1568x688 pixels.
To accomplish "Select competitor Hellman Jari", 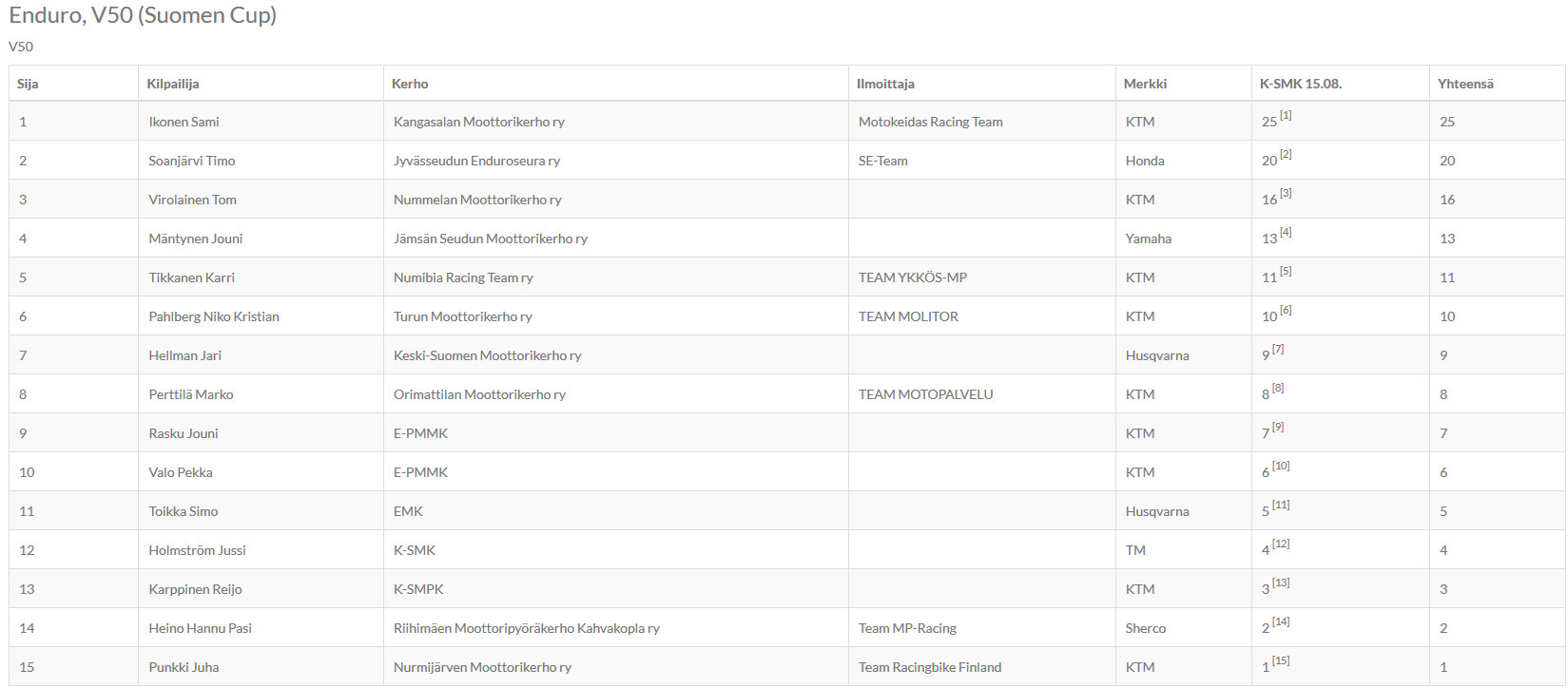I will point(184,355).
